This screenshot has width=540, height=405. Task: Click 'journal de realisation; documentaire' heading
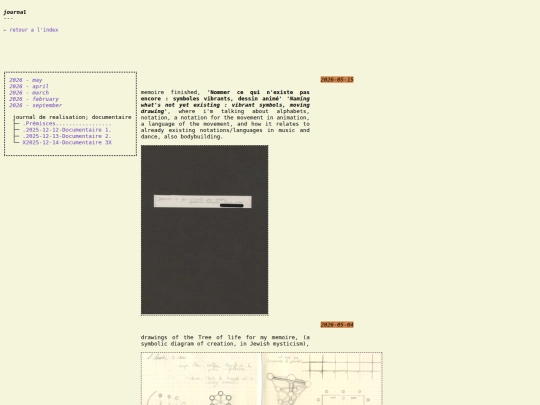point(72,117)
